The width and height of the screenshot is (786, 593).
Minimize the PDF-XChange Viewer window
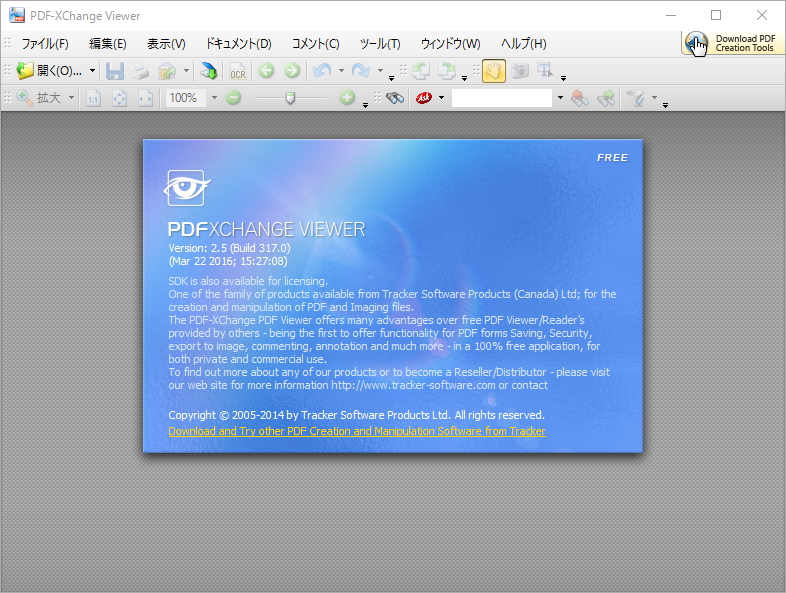(x=671, y=16)
